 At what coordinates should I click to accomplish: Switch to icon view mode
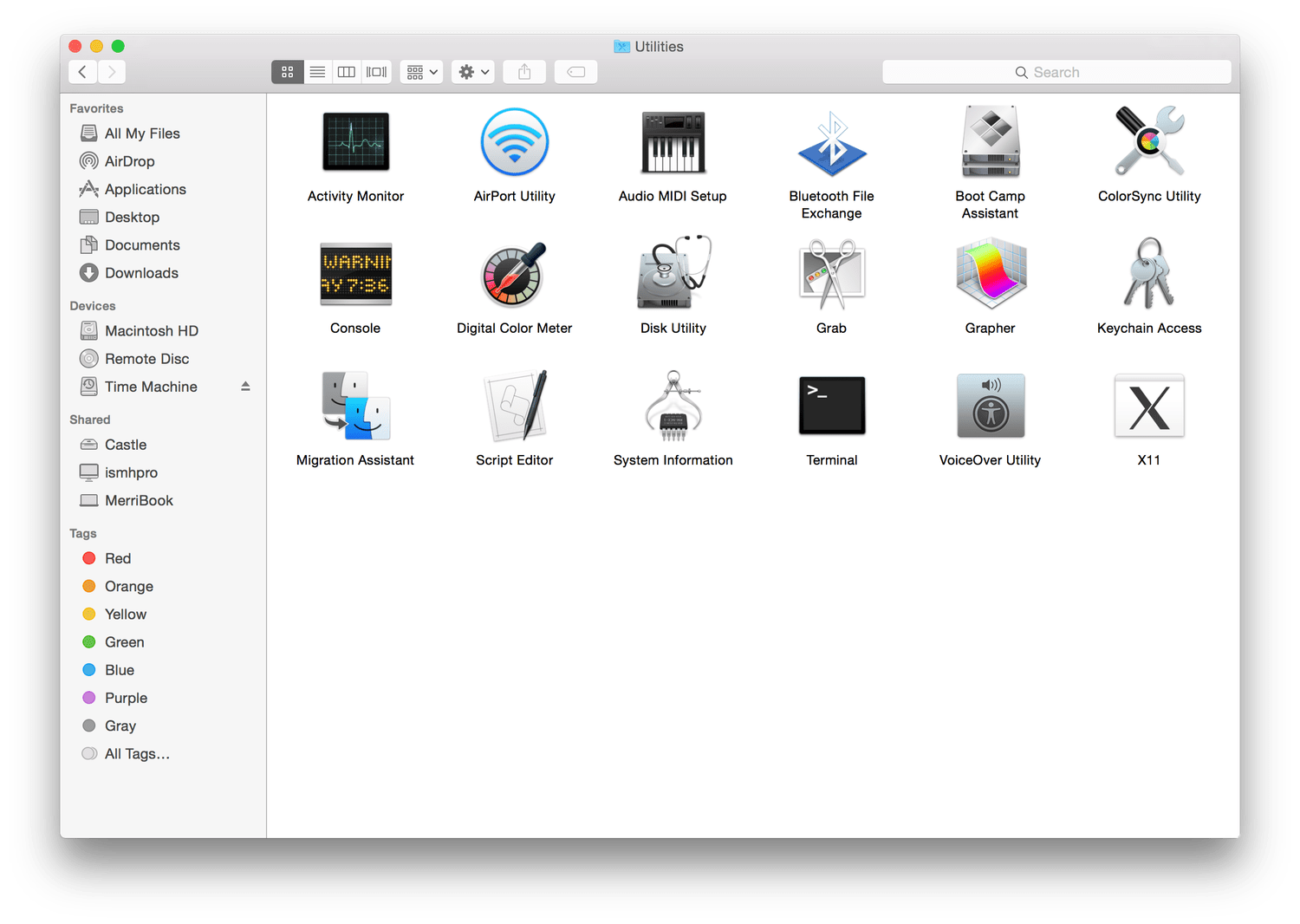tap(288, 72)
